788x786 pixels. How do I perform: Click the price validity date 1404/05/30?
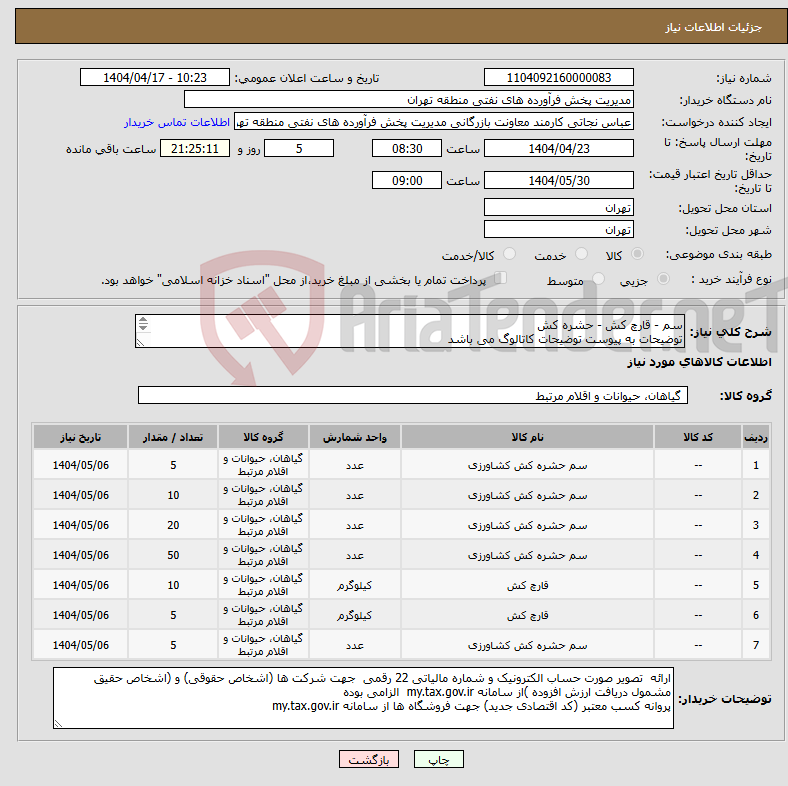click(559, 180)
